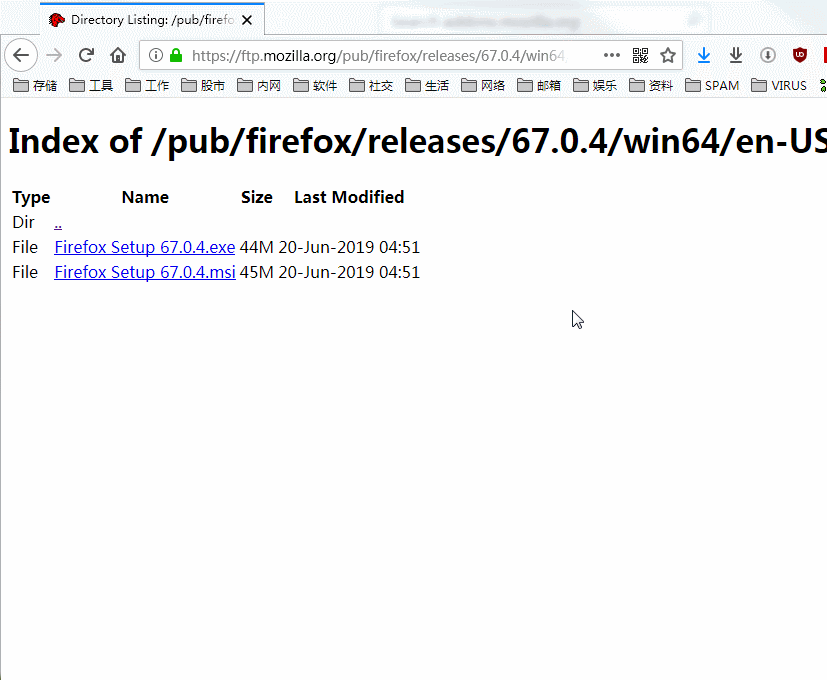
Task: Open the browser home page
Action: click(118, 55)
